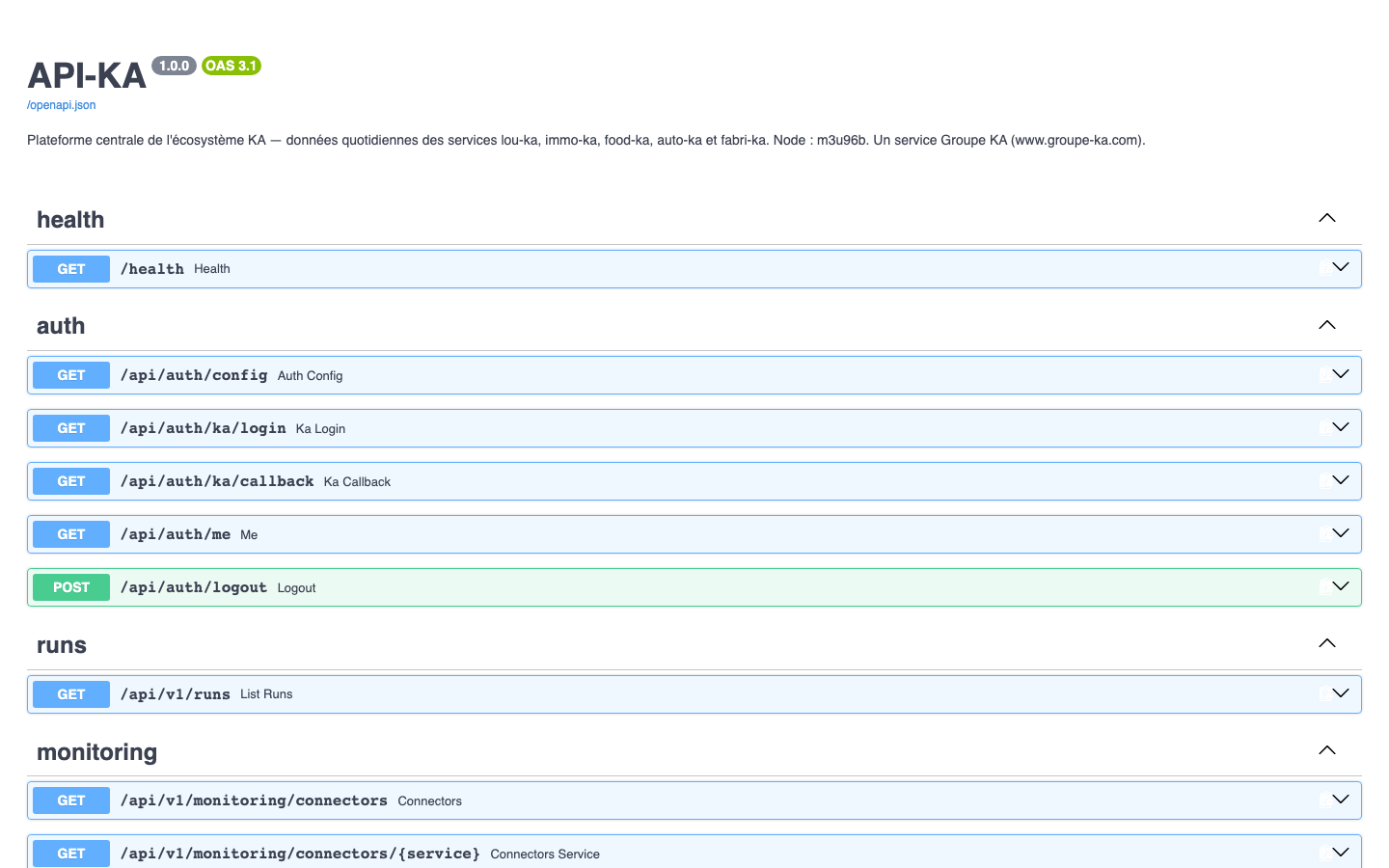Click the Logout summary label
Image resolution: width=1389 pixels, height=868 pixels.
296,588
